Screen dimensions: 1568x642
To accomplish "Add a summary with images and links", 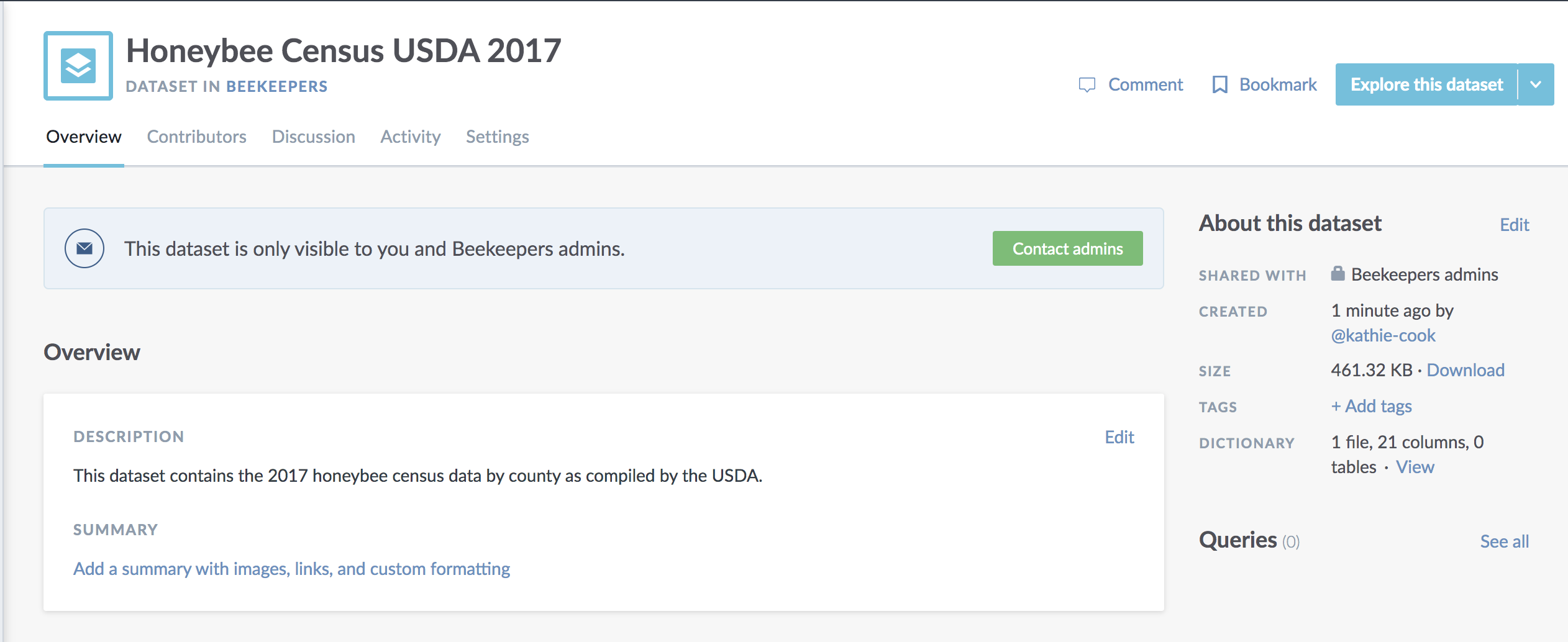I will click(292, 569).
